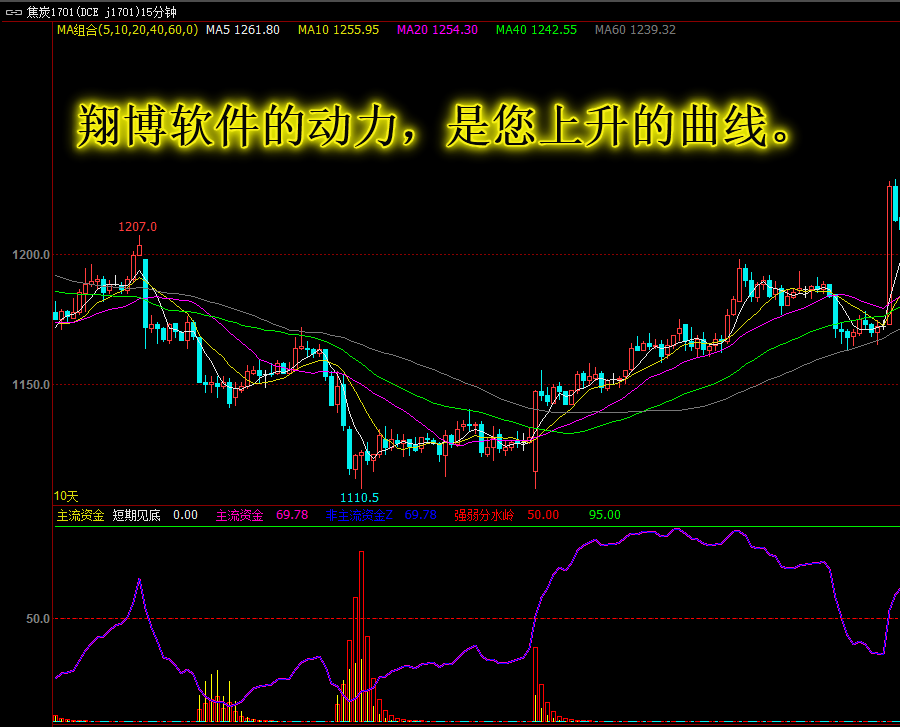The image size is (900, 727).
Task: Select the MA10 1255.95 value
Action: [x=339, y=30]
